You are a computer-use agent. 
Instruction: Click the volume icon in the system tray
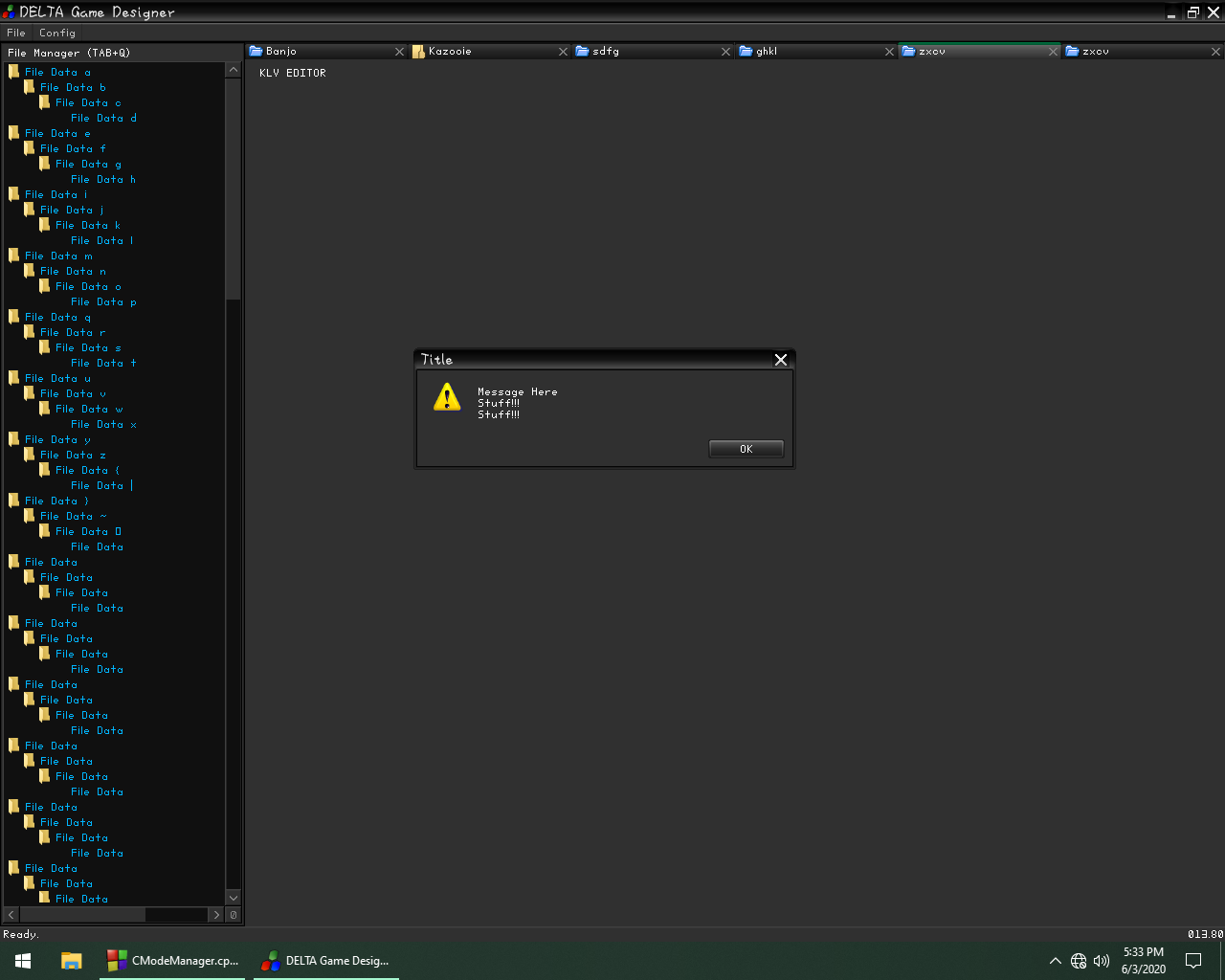pyautogui.click(x=1102, y=961)
